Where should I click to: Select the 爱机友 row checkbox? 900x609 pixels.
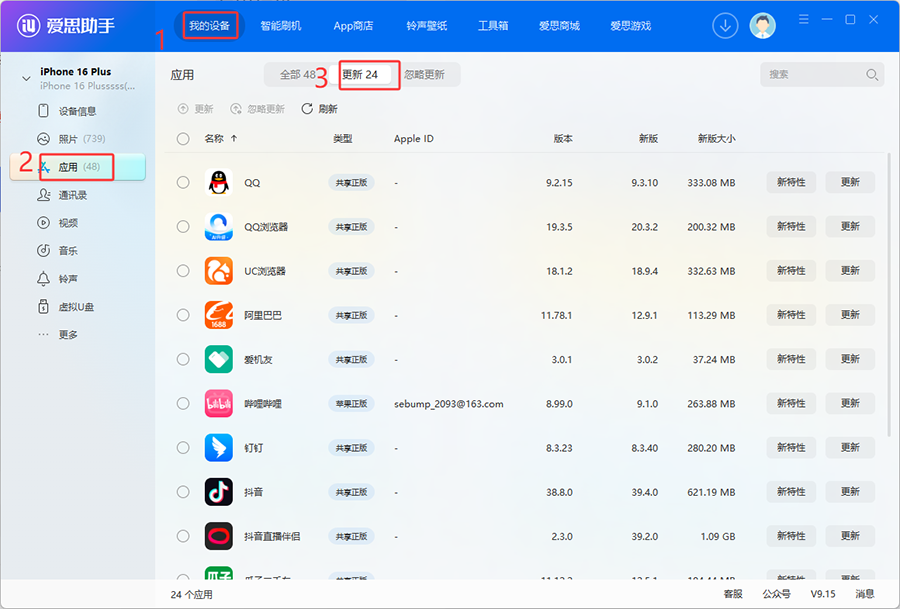pyautogui.click(x=183, y=359)
